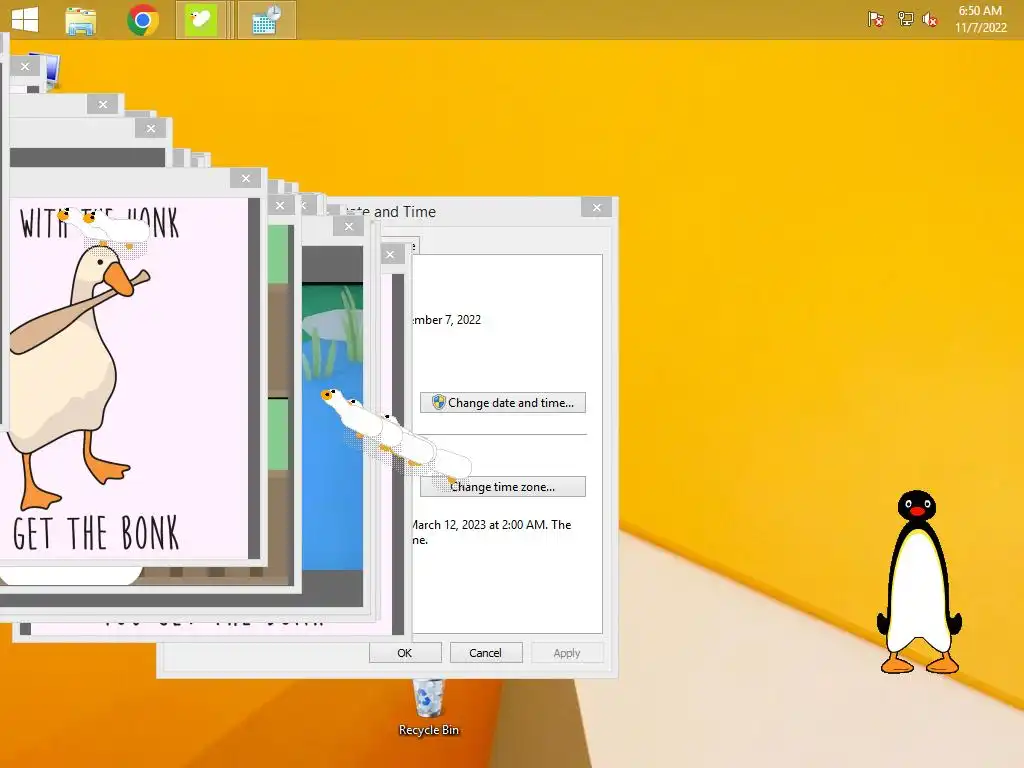1024x768 pixels.
Task: Select the Desktop Goose taskbar icon
Action: tap(200, 20)
